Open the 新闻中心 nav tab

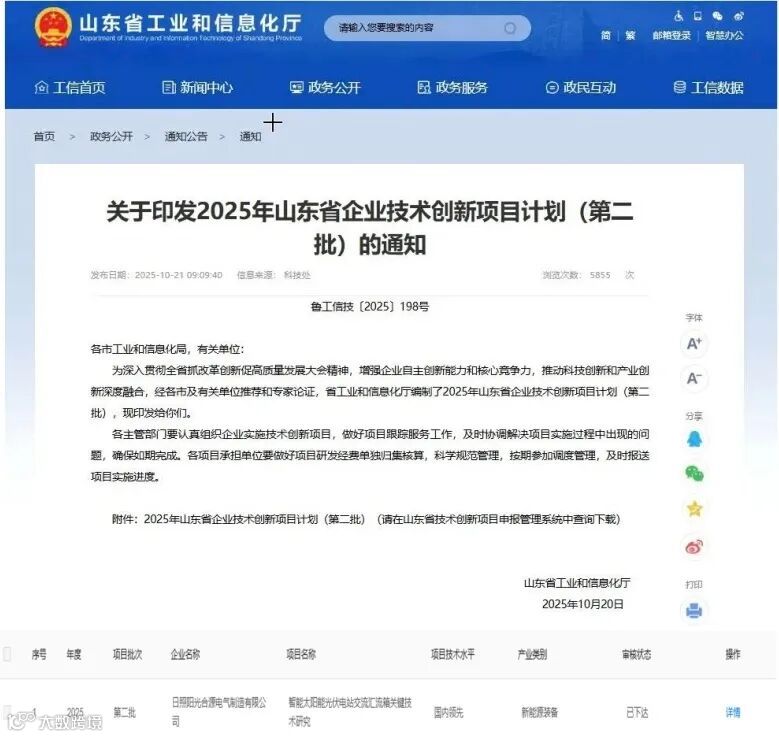[197, 87]
